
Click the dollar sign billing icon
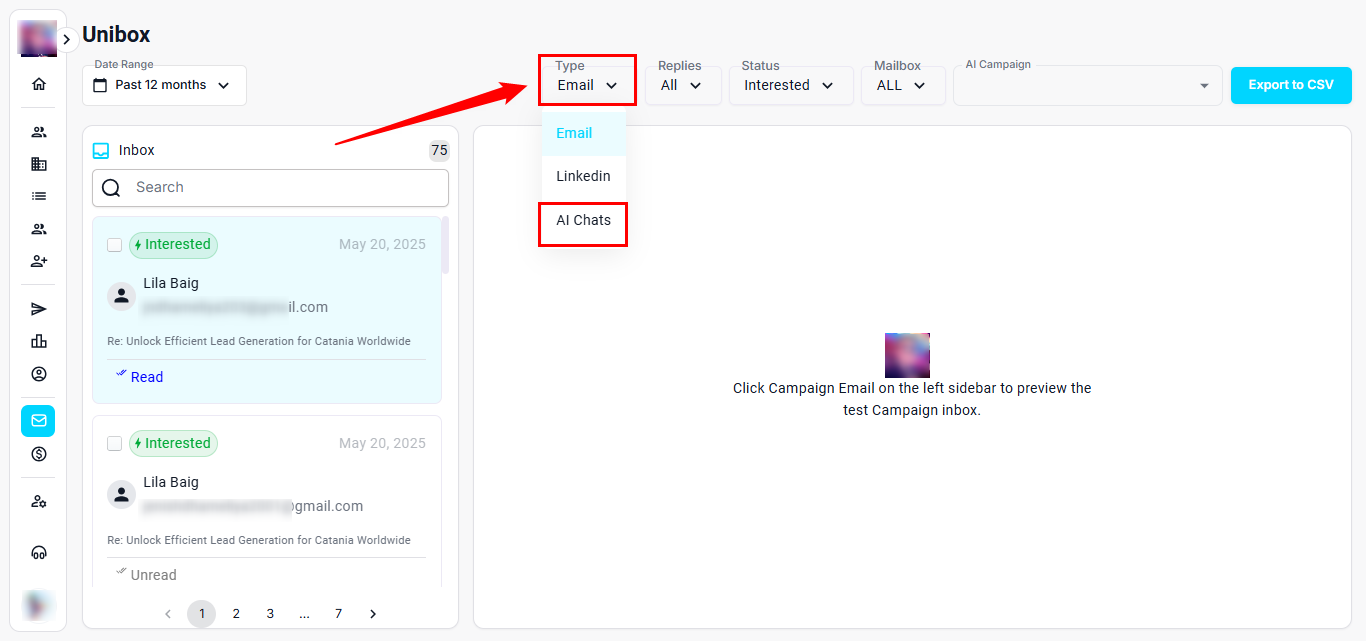[x=39, y=454]
